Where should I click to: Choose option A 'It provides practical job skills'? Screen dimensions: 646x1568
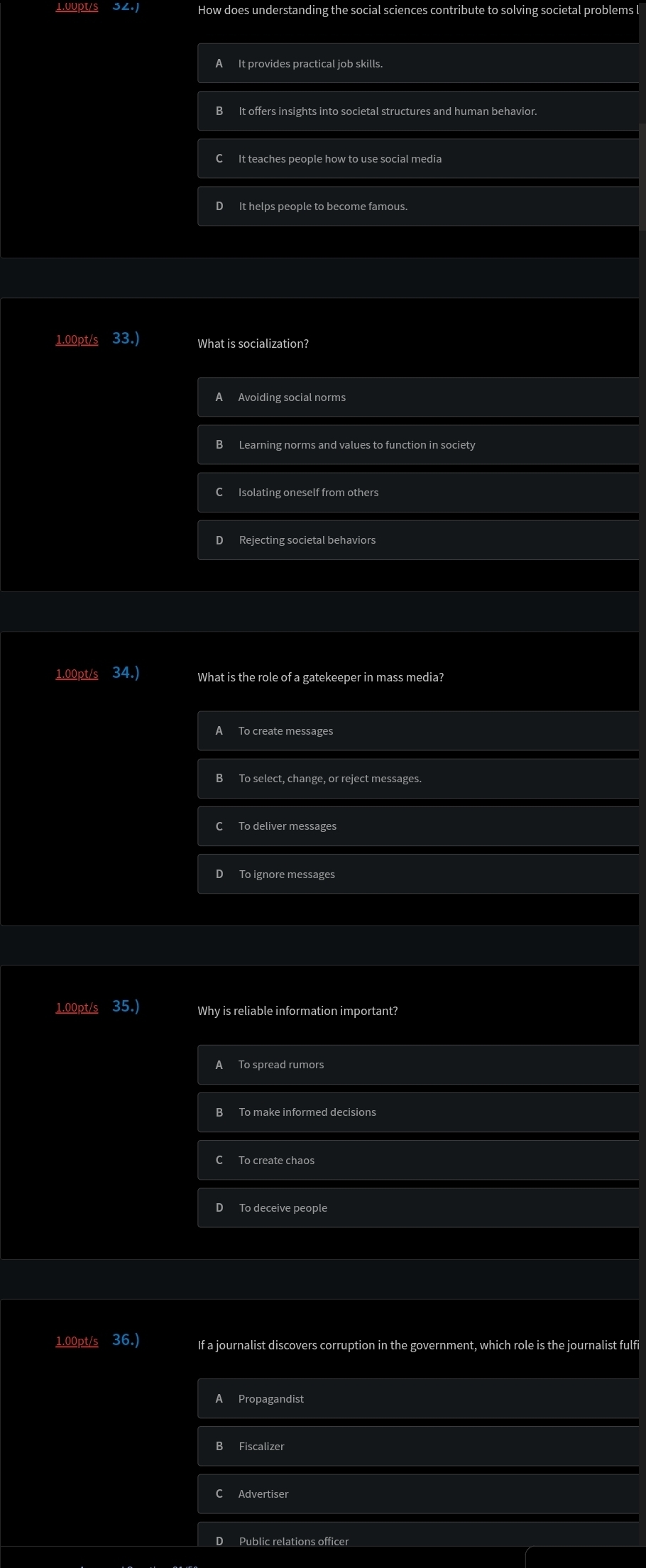click(418, 63)
